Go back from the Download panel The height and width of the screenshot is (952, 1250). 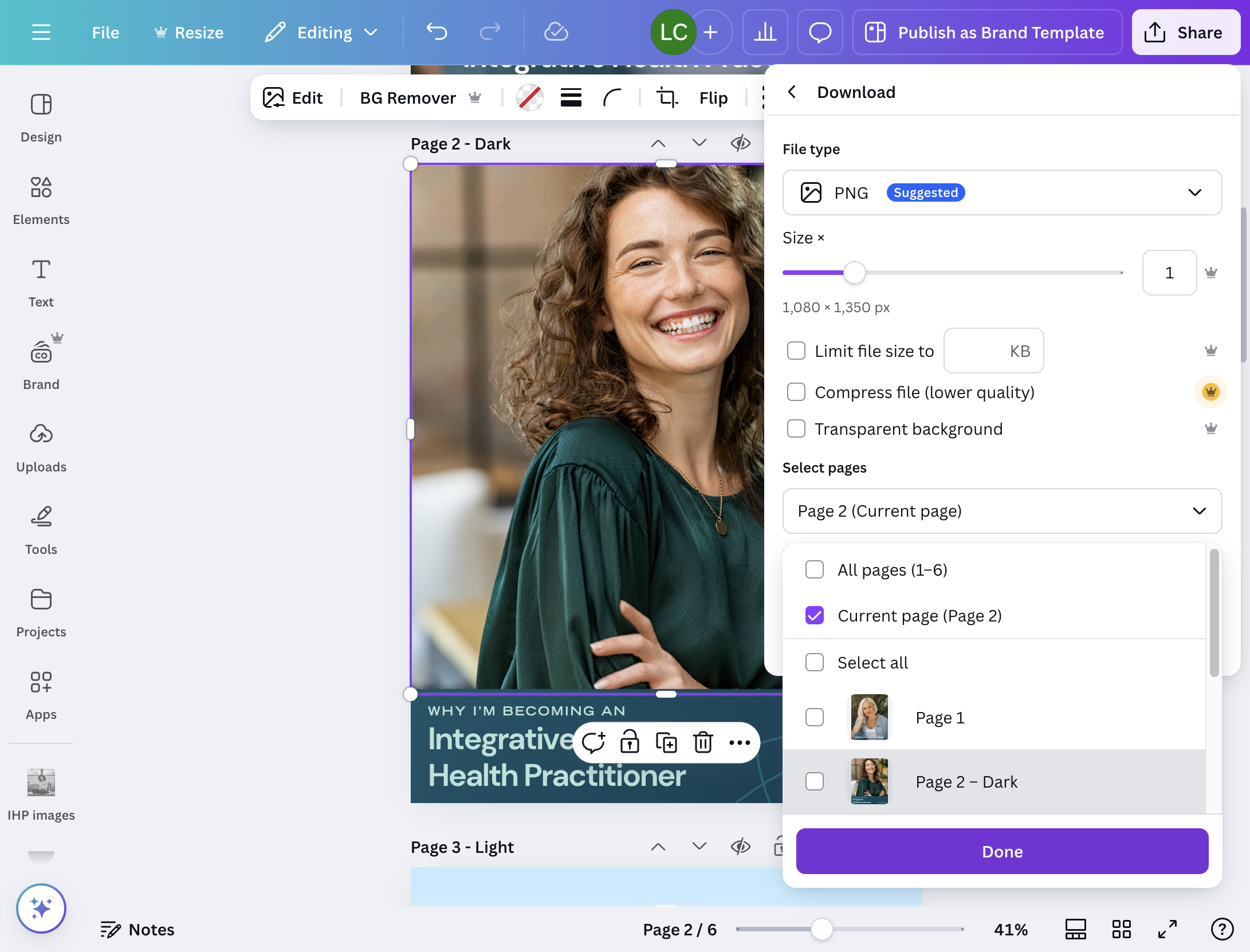tap(792, 92)
